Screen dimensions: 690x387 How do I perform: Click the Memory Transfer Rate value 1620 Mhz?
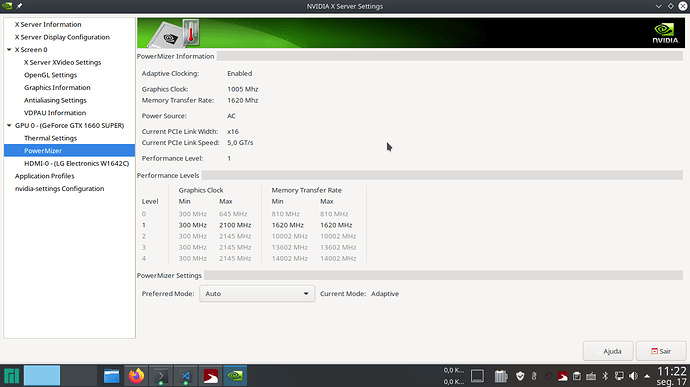click(x=242, y=100)
